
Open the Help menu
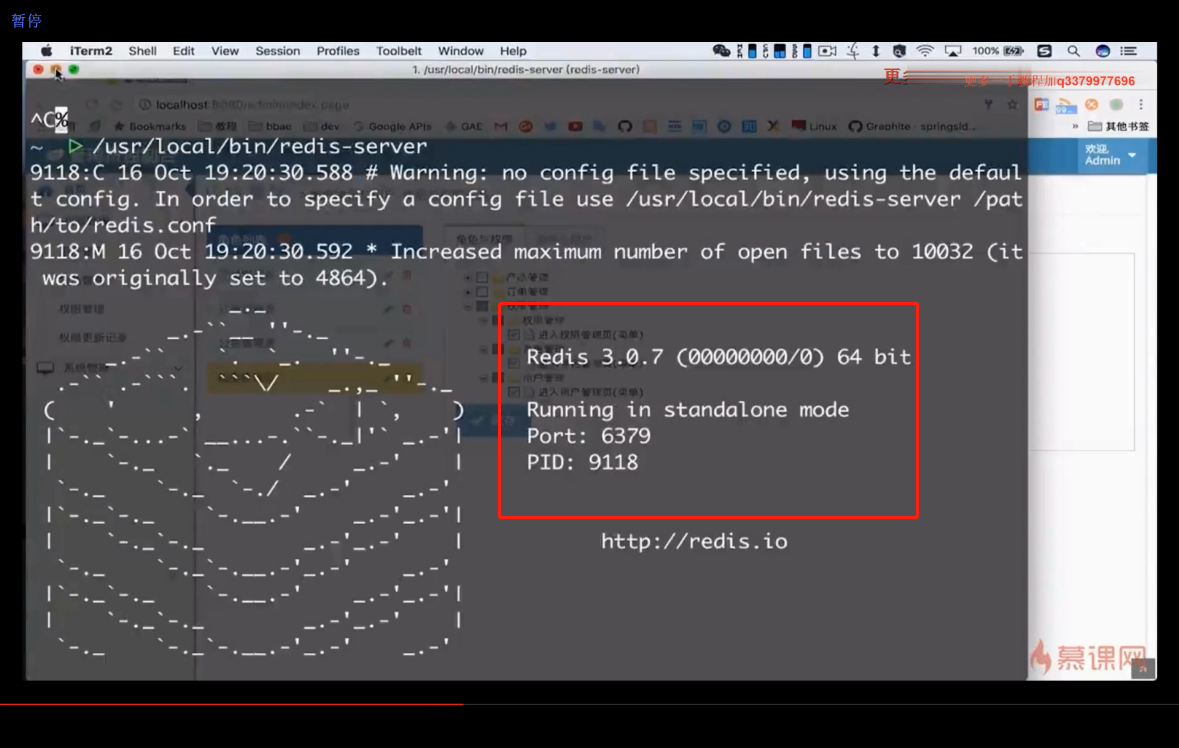coord(513,51)
